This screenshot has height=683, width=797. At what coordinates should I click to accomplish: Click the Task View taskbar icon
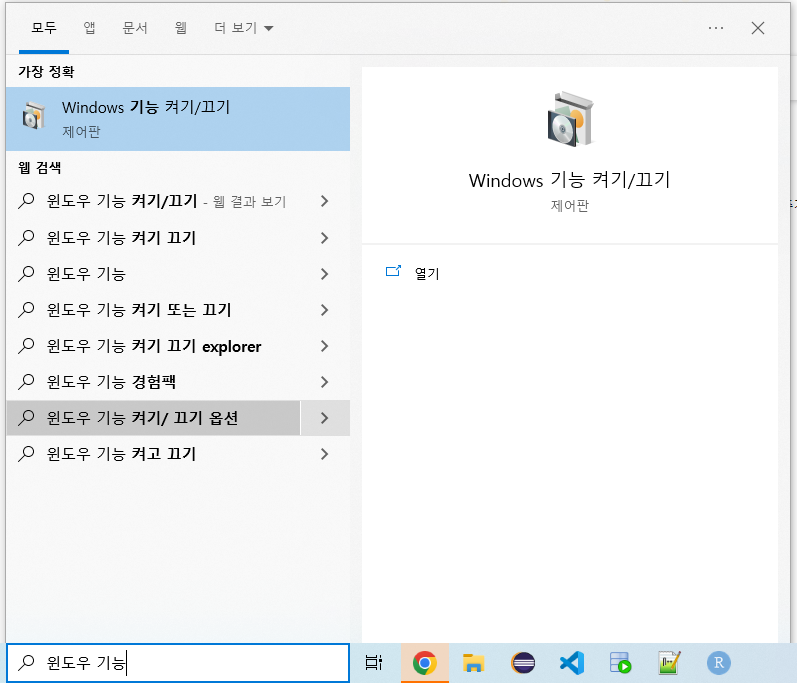pyautogui.click(x=374, y=663)
